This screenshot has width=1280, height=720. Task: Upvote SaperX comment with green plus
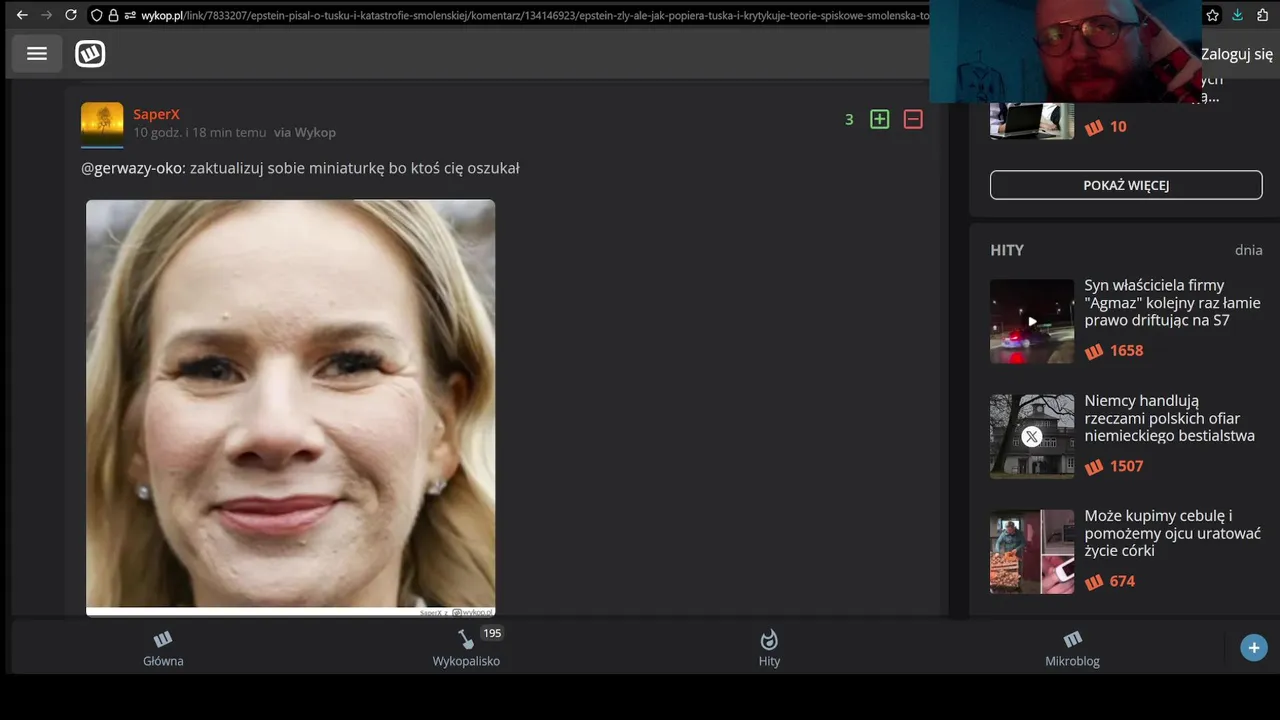(x=879, y=119)
